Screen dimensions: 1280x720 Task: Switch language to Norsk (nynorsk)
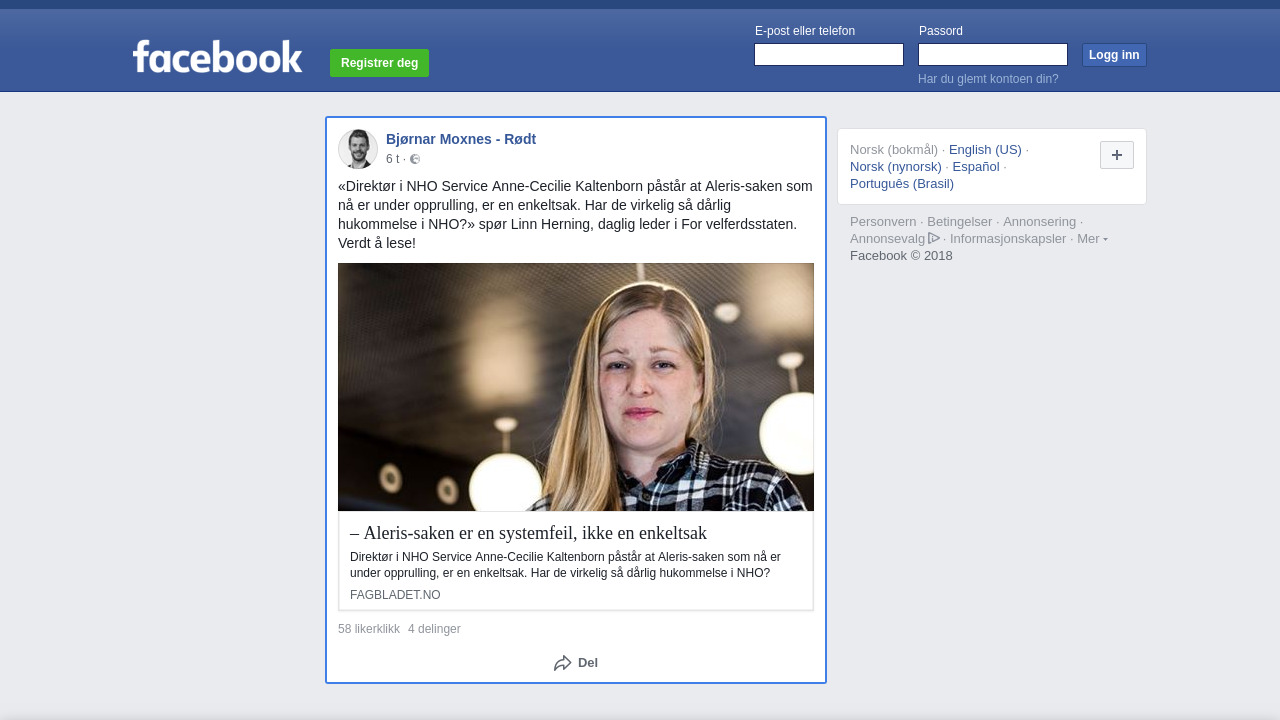(896, 167)
